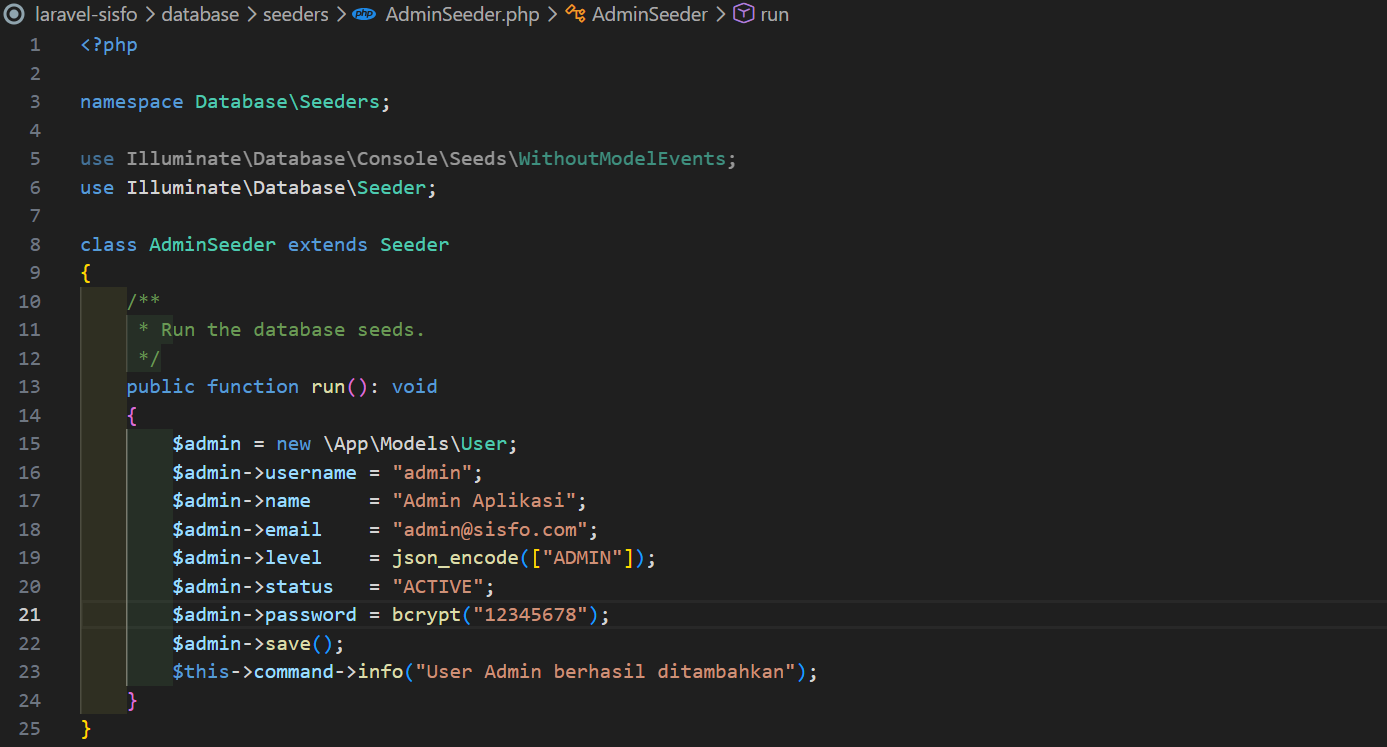Click Database\Seeders namespace name
Image resolution: width=1387 pixels, height=747 pixels.
(x=287, y=102)
